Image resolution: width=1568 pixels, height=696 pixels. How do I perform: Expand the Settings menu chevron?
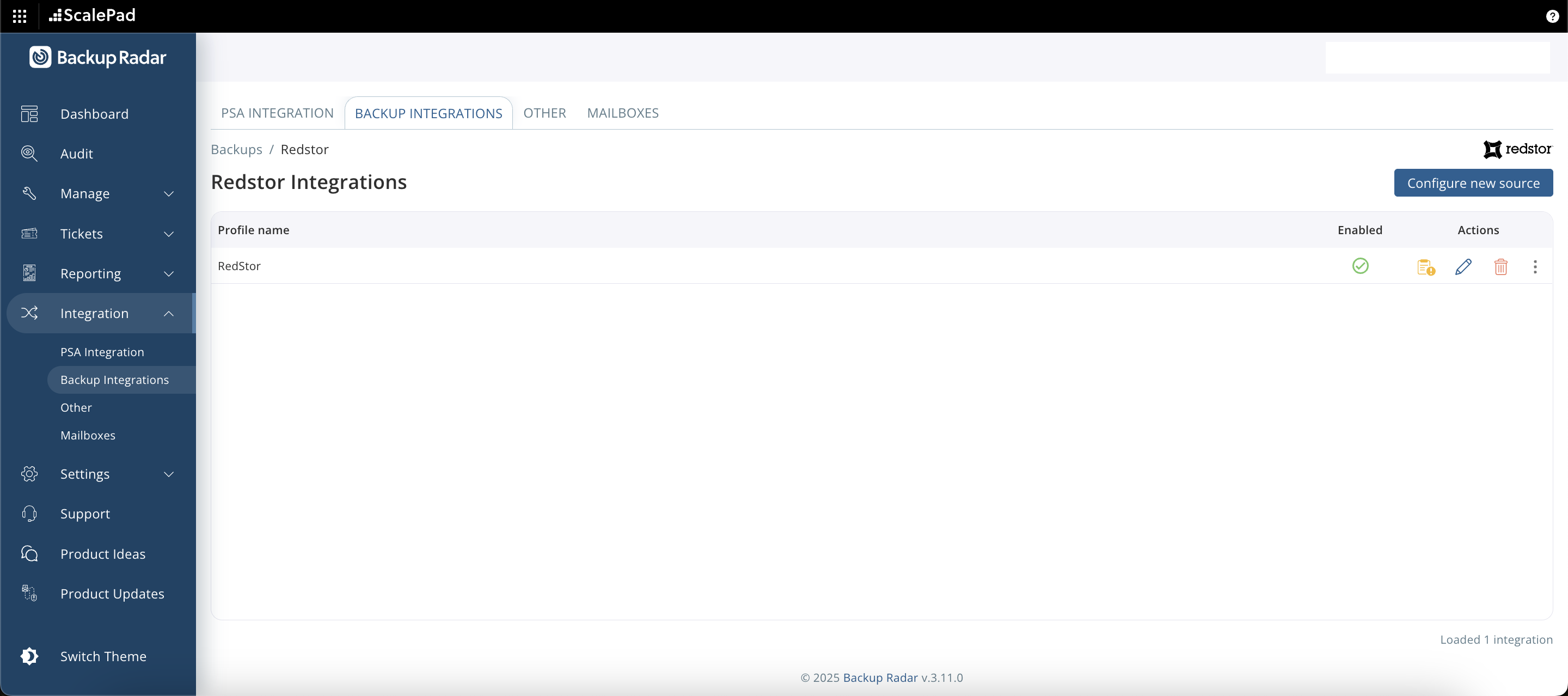[x=169, y=474]
